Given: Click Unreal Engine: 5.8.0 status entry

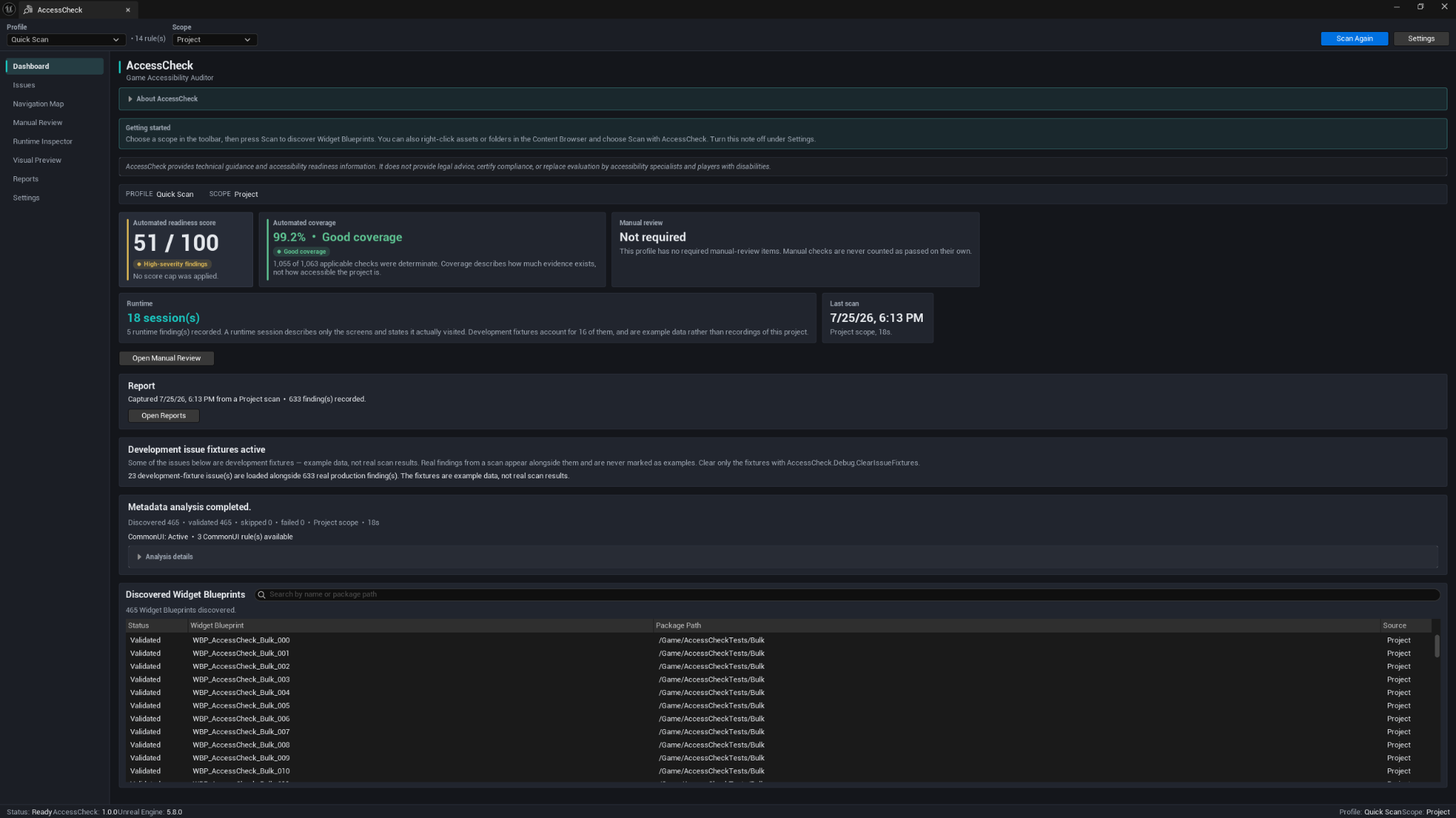Looking at the screenshot, I should pyautogui.click(x=150, y=812).
